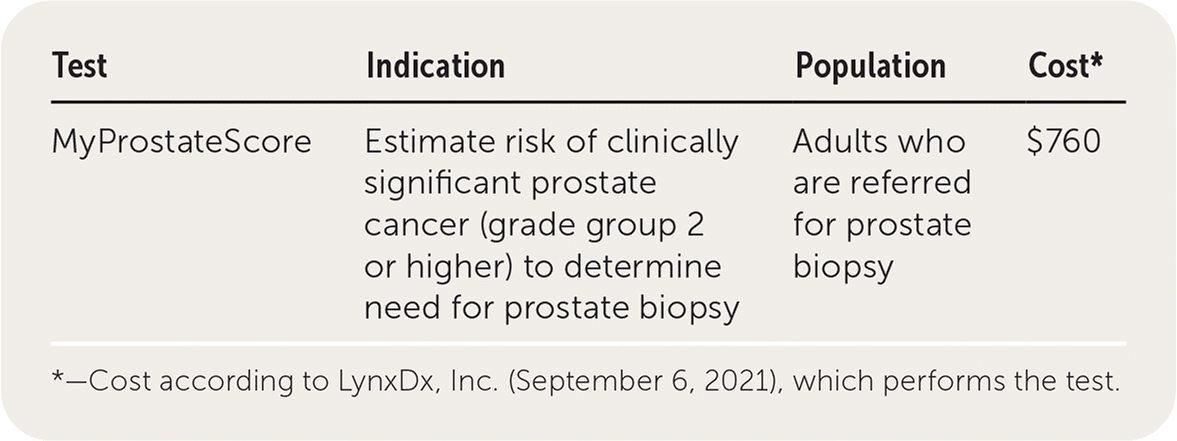Click "need for prostate biopsy" text
Image resolution: width=1177 pixels, height=441 pixels.
coord(551,307)
